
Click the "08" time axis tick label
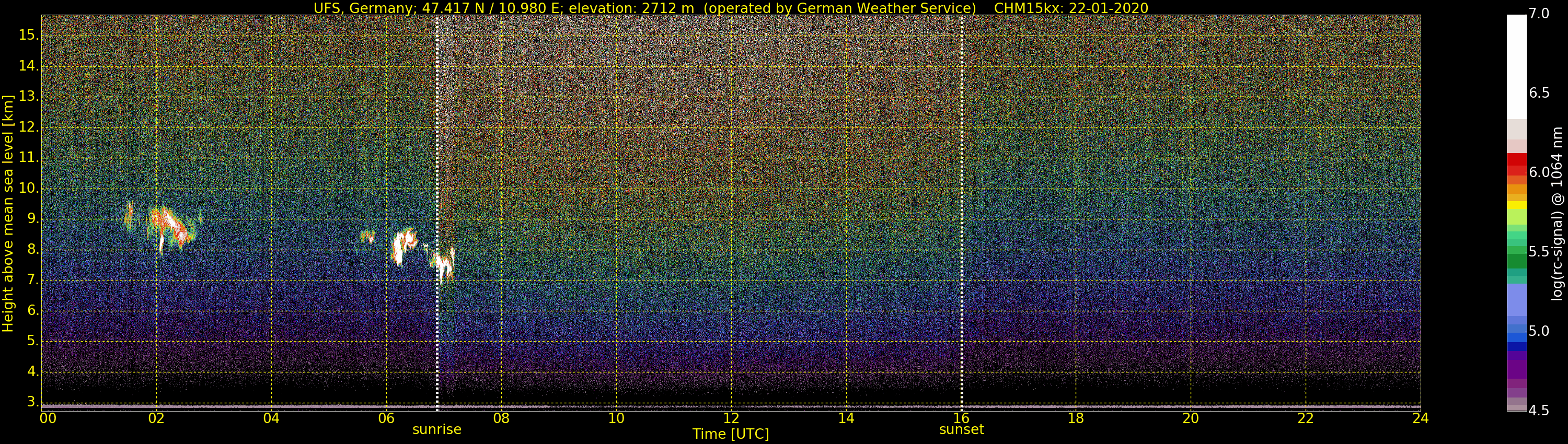501,418
